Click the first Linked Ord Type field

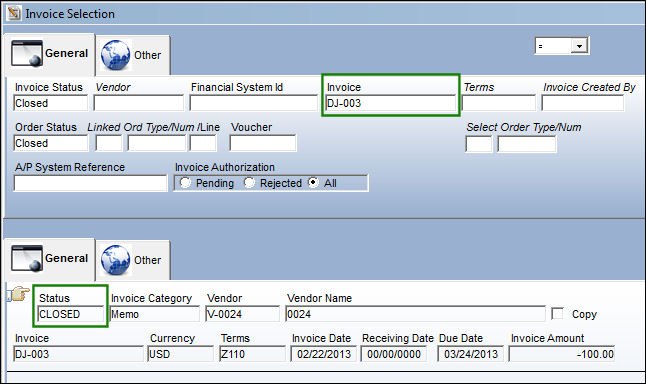[109, 143]
